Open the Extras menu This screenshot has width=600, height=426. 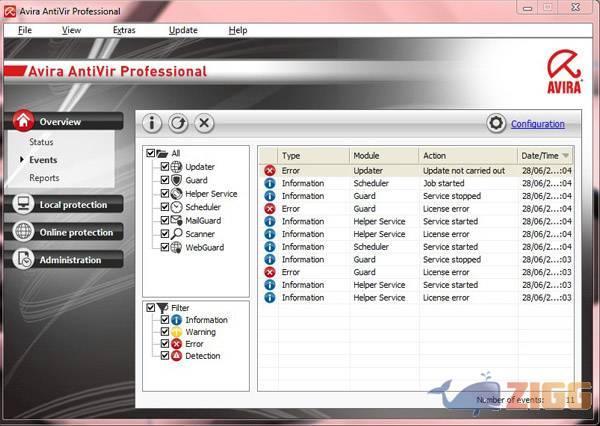click(x=124, y=30)
